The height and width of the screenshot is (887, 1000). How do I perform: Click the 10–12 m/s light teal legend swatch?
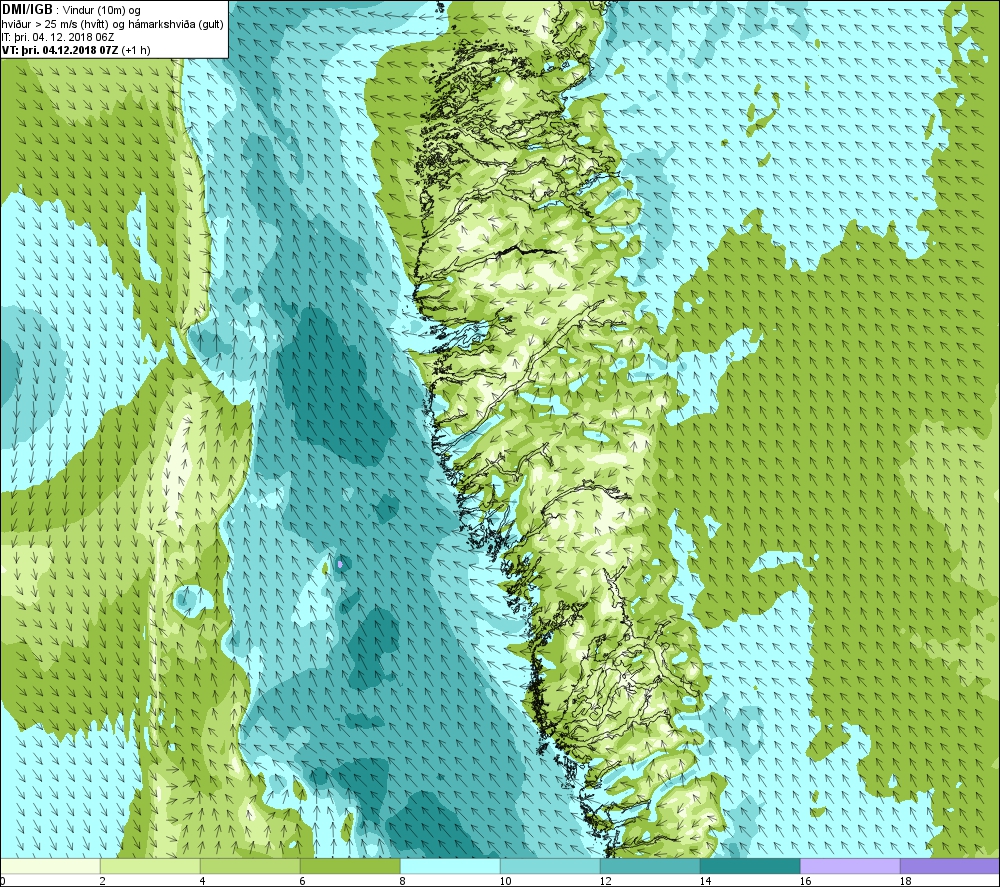tap(550, 866)
